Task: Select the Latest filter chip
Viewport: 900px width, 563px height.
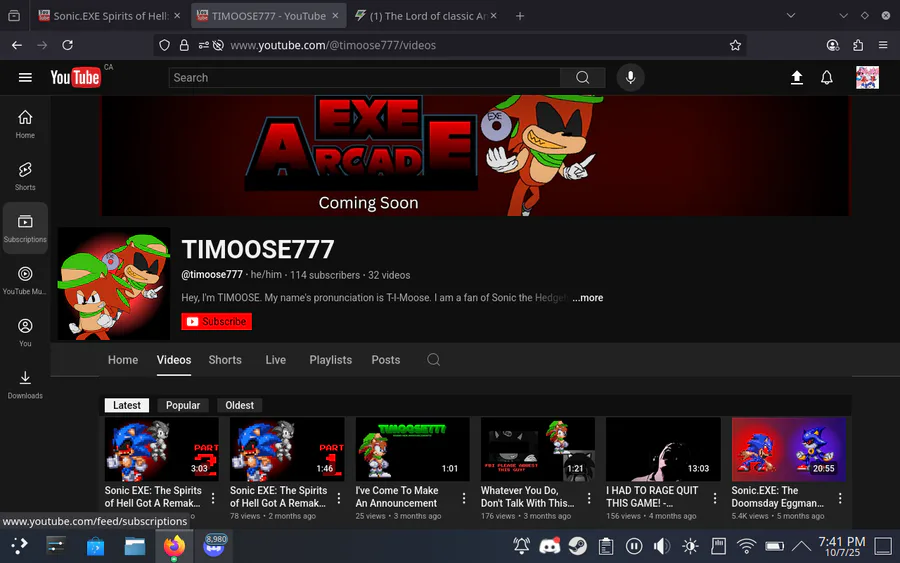Action: (126, 405)
